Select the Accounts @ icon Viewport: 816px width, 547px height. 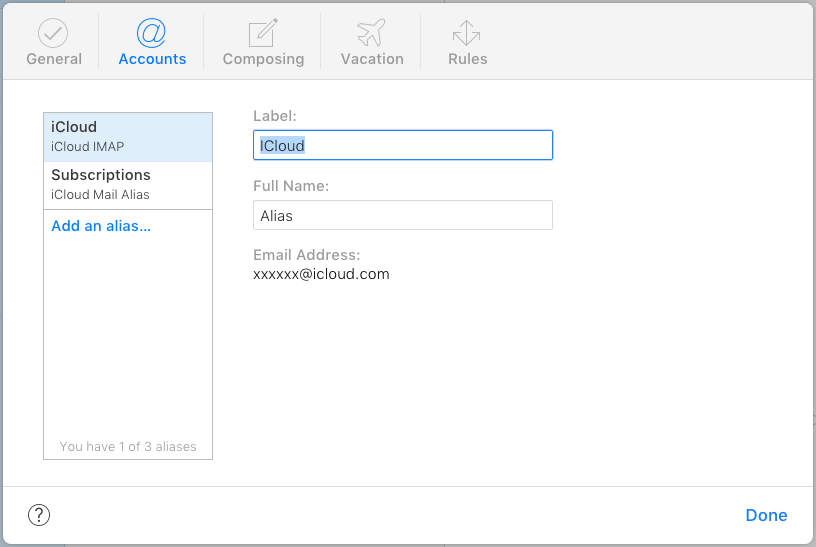pos(151,32)
